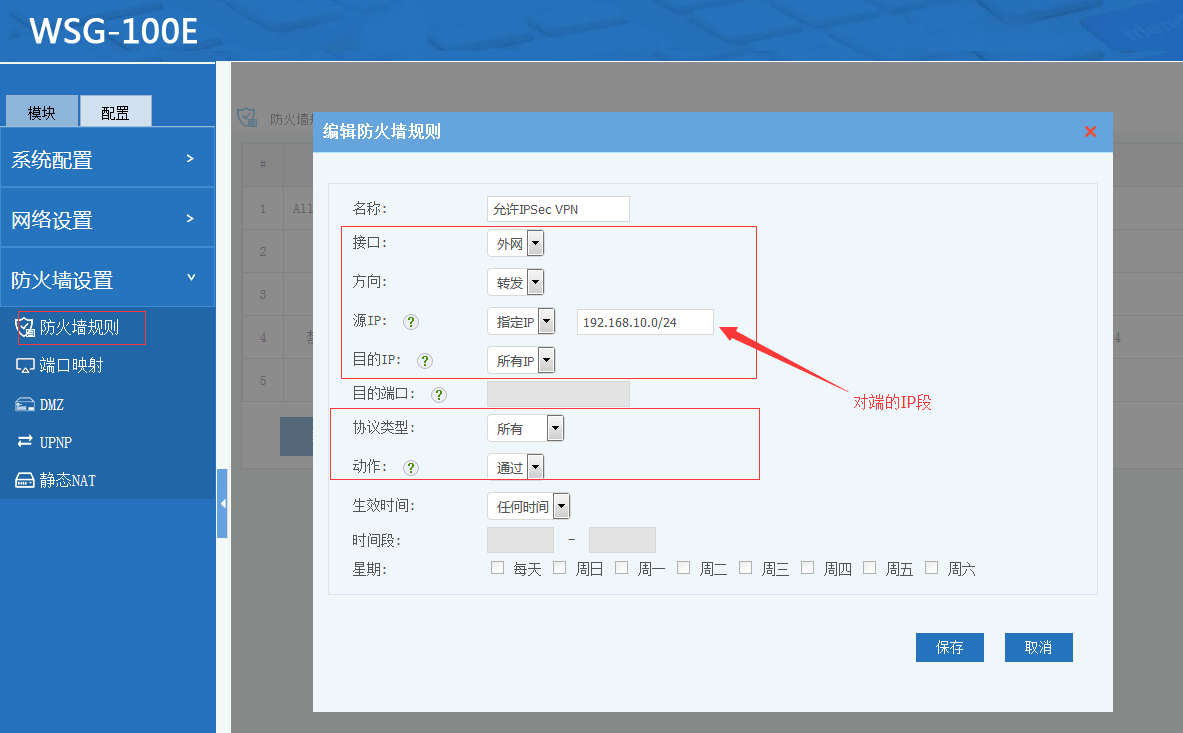This screenshot has width=1183, height=733.
Task: Close the 编辑防火墙规则 dialog
Action: (1090, 132)
